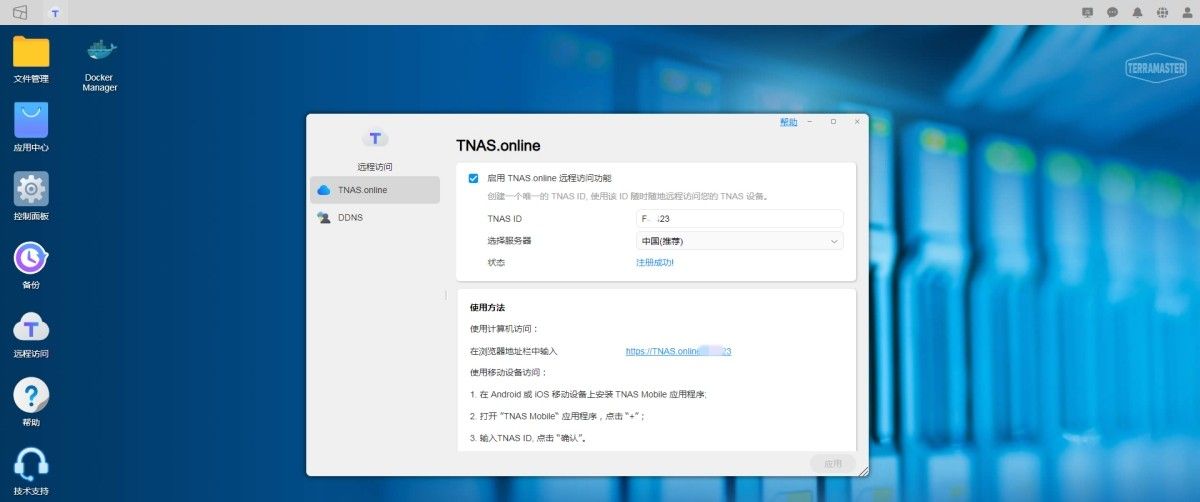Open the Help (帮助) question mark icon
This screenshot has width=1200, height=502.
pyautogui.click(x=31, y=395)
